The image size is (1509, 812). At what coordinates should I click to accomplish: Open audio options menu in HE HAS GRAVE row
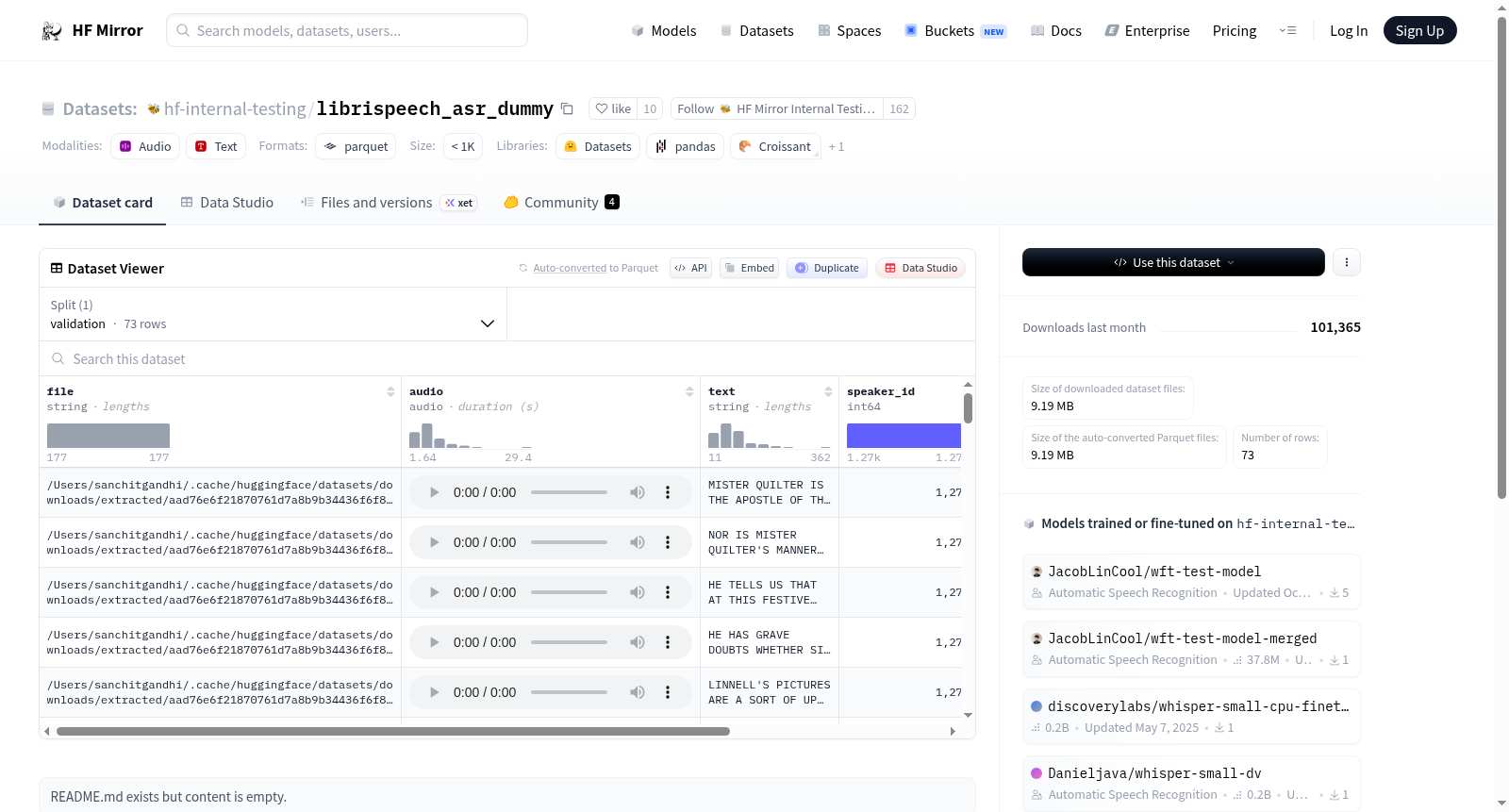668,642
